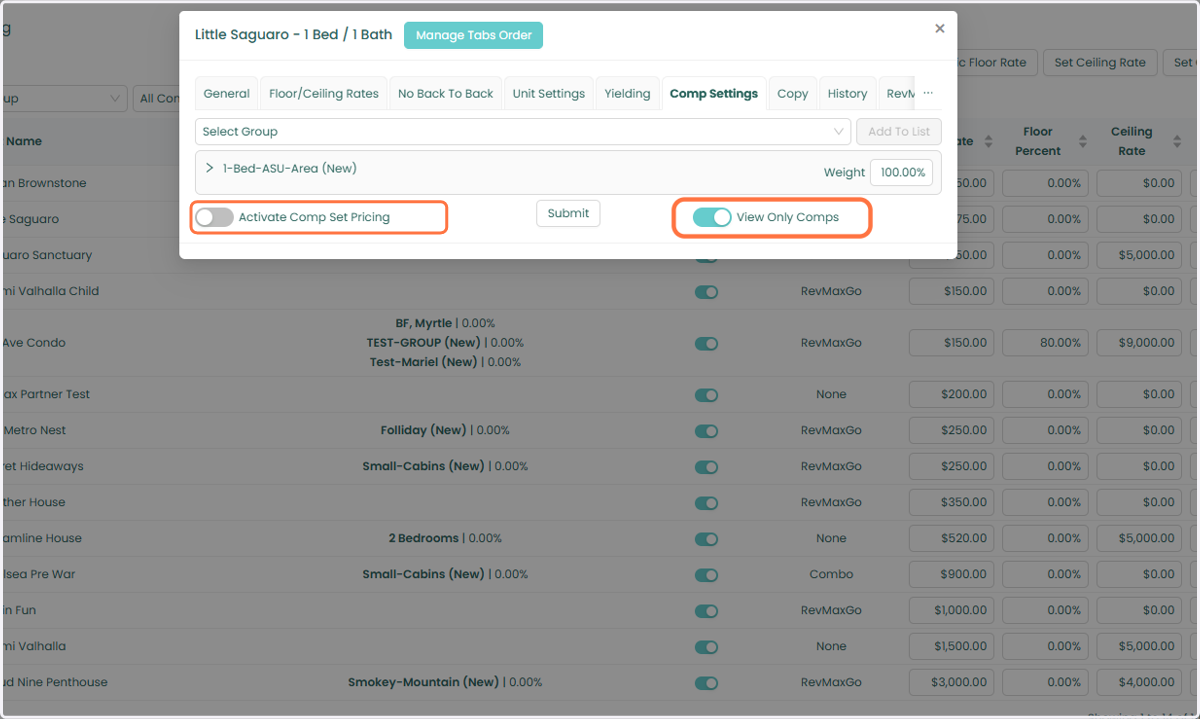
Task: Click the ax Partner Test listing name
Action: (47, 395)
